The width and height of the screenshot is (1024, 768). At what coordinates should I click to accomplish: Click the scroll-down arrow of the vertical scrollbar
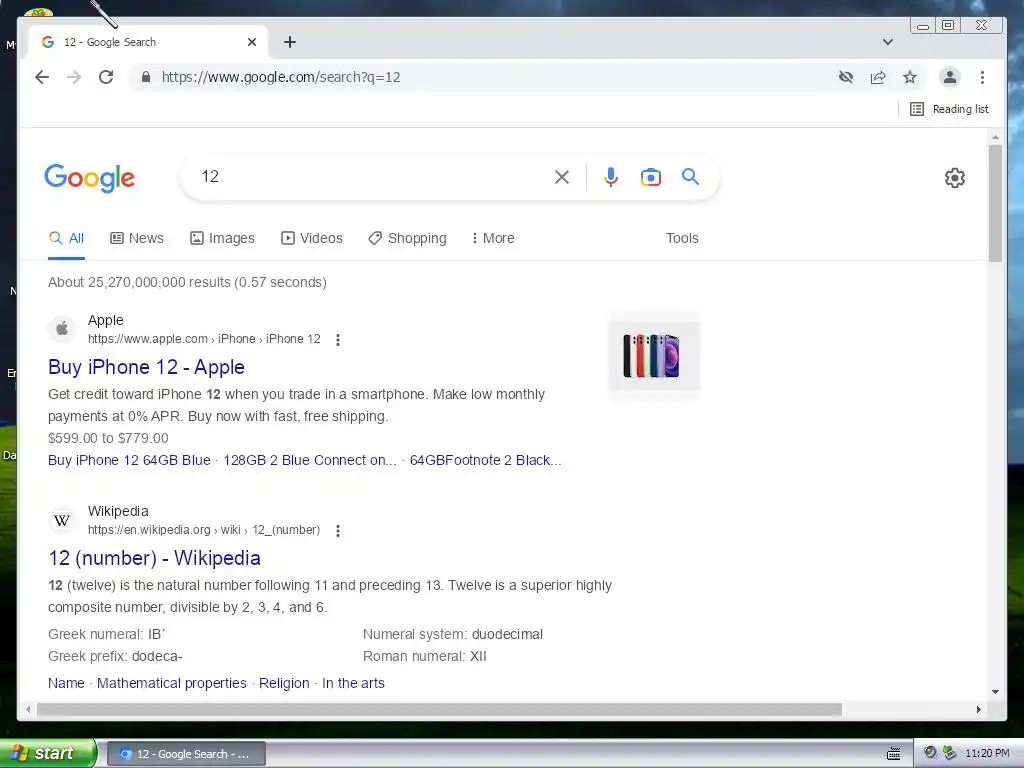tap(995, 692)
